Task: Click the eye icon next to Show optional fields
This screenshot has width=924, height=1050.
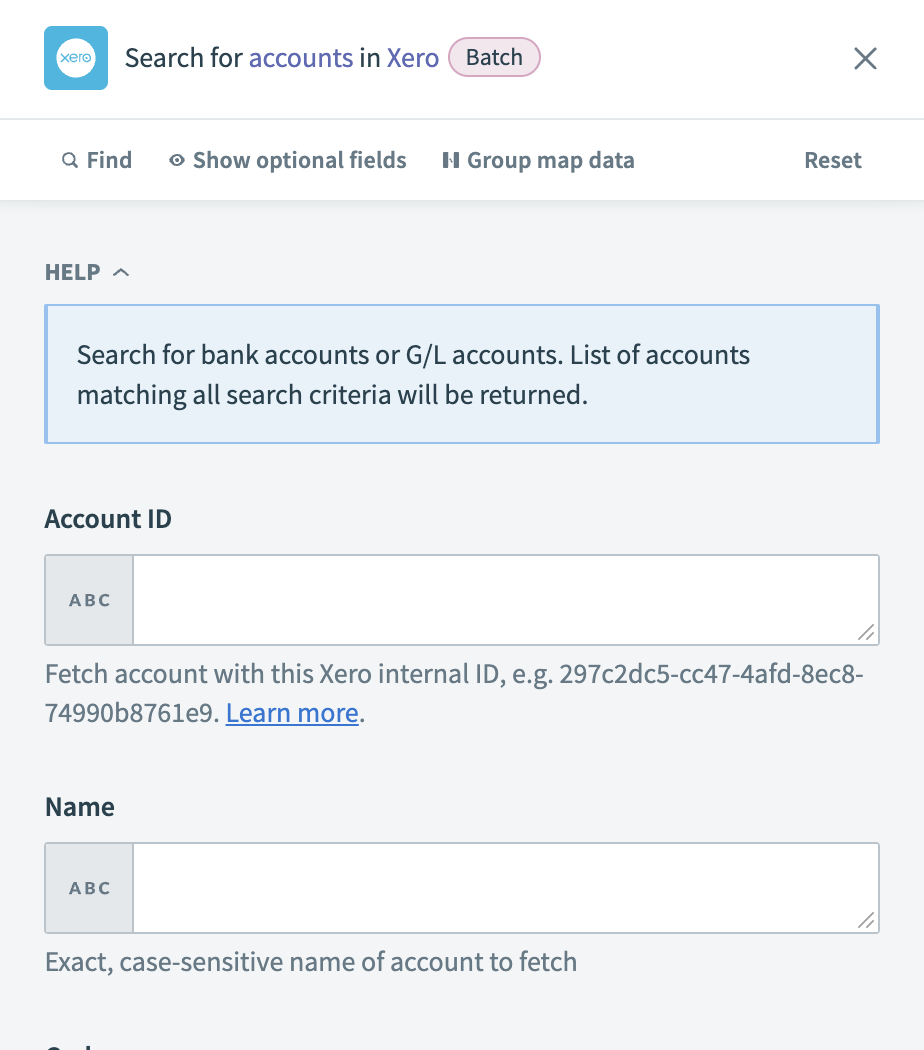Action: 176,160
